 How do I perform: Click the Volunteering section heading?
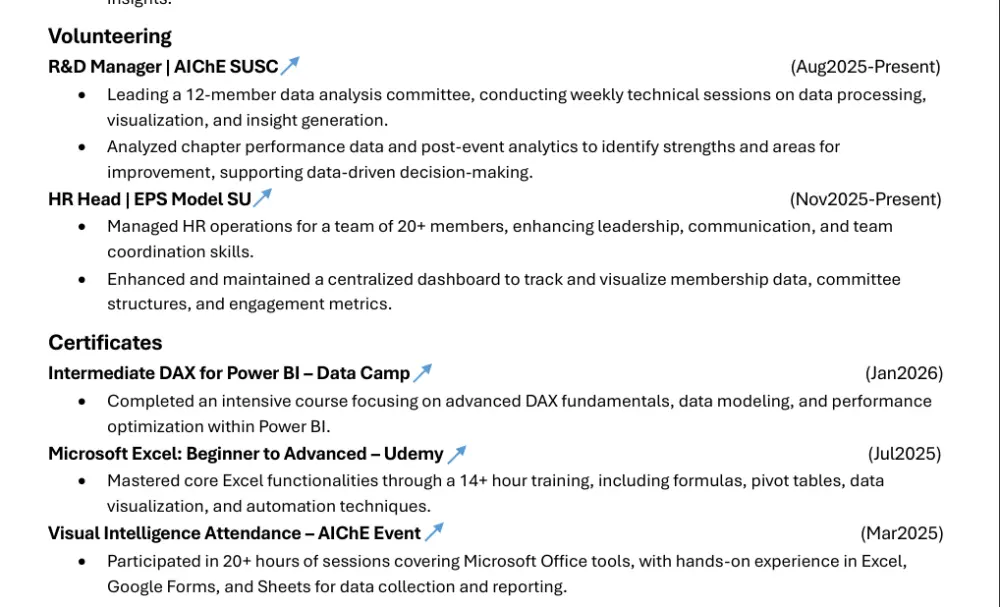pos(110,36)
